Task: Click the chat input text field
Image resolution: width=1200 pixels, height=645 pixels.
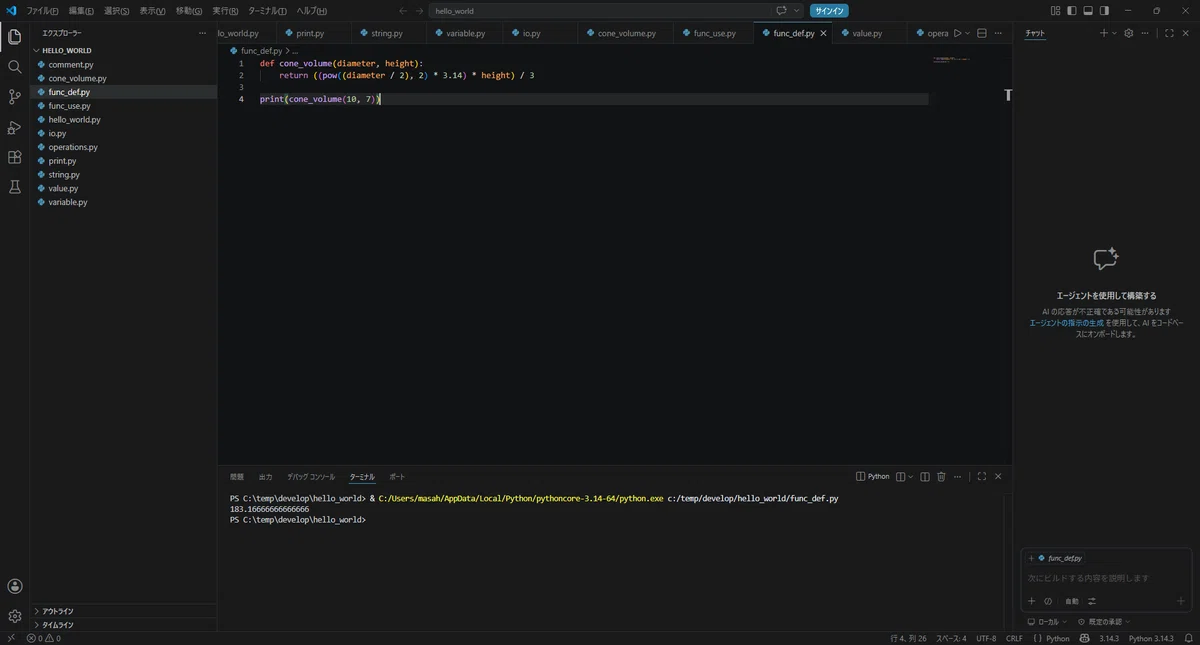Action: coord(1105,578)
